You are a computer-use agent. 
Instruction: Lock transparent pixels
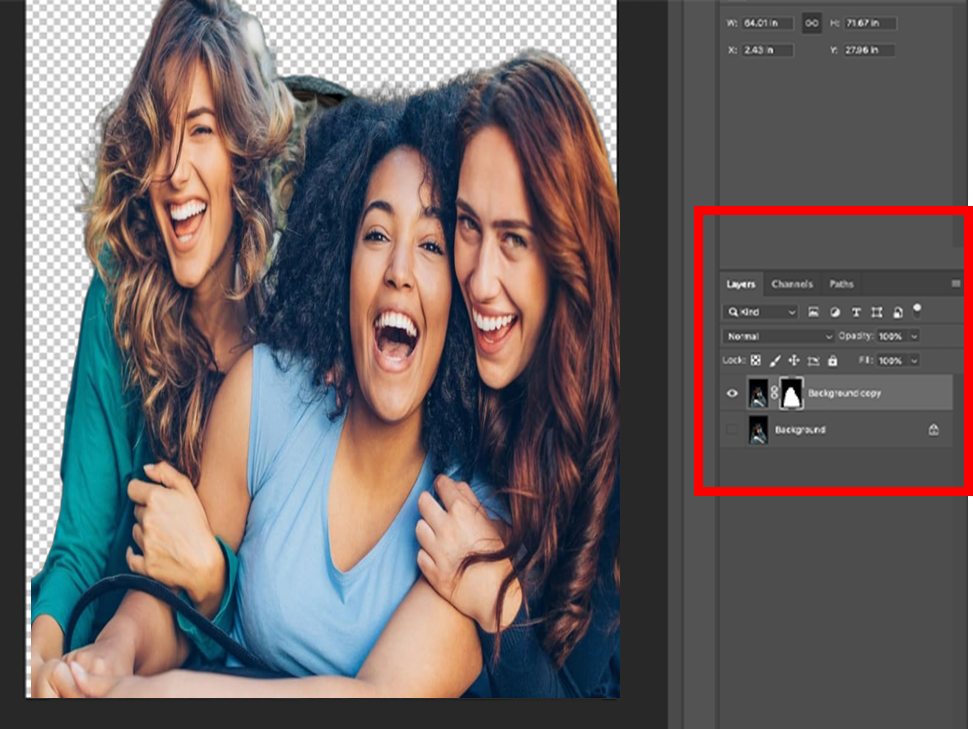(755, 360)
